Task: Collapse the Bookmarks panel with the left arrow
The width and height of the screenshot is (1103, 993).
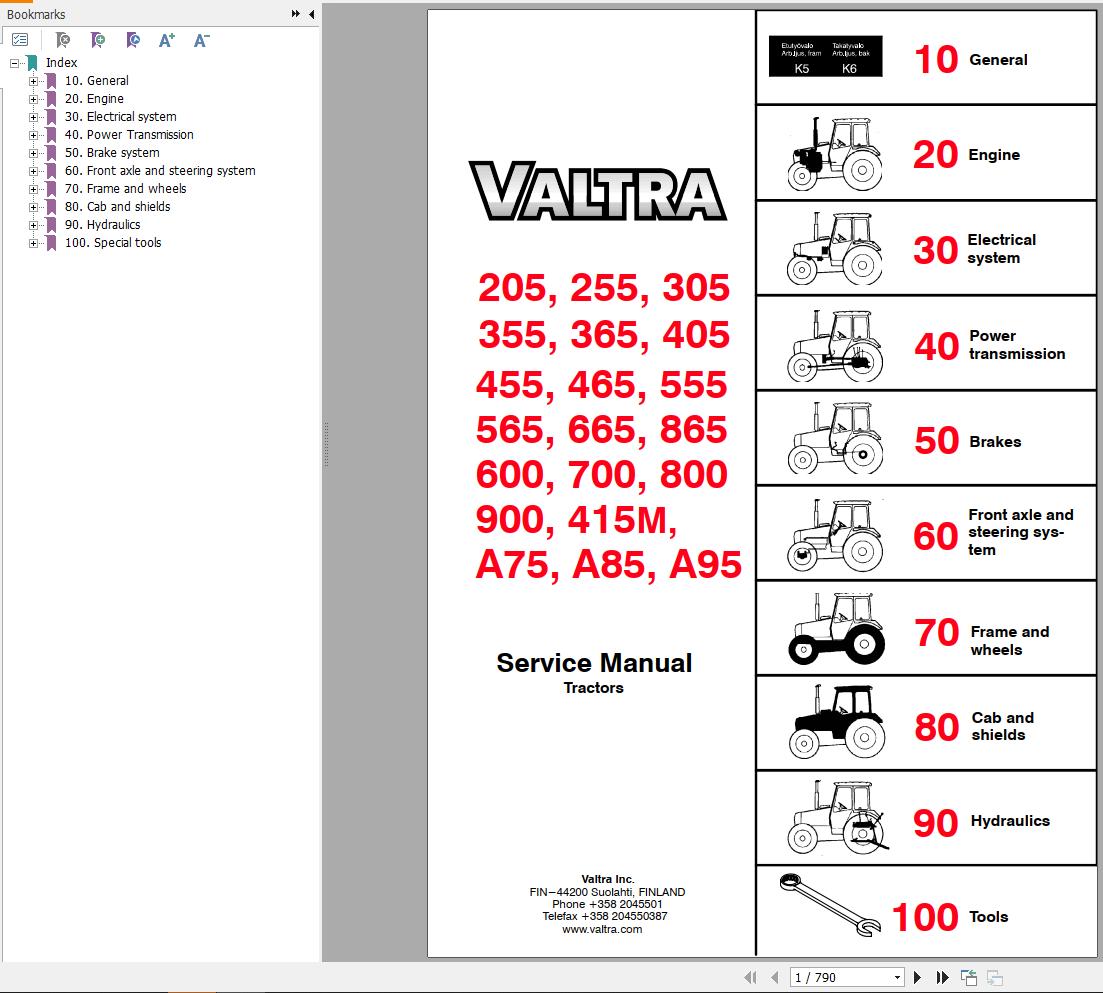Action: click(312, 13)
